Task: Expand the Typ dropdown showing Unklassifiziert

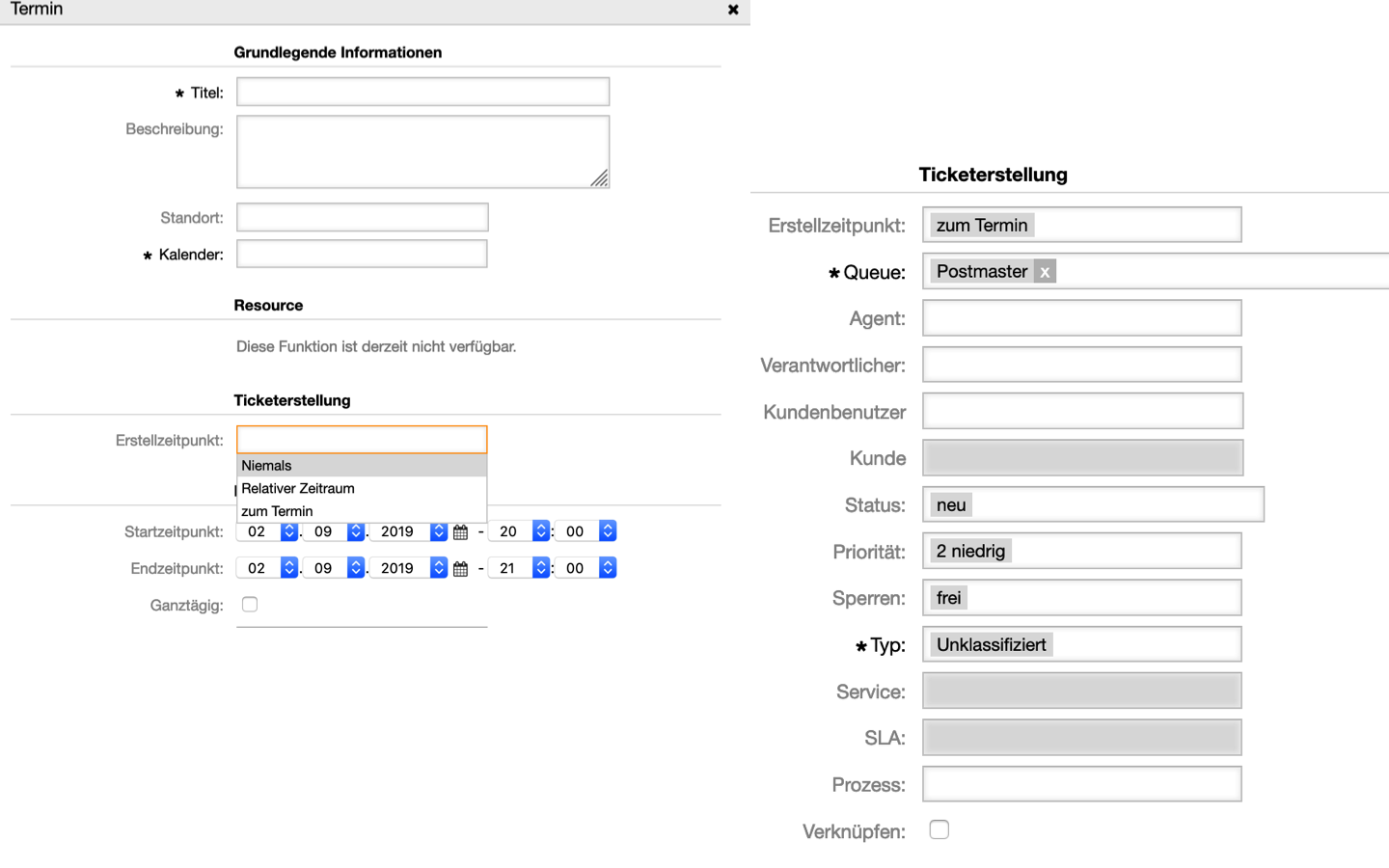Action: 1081,645
